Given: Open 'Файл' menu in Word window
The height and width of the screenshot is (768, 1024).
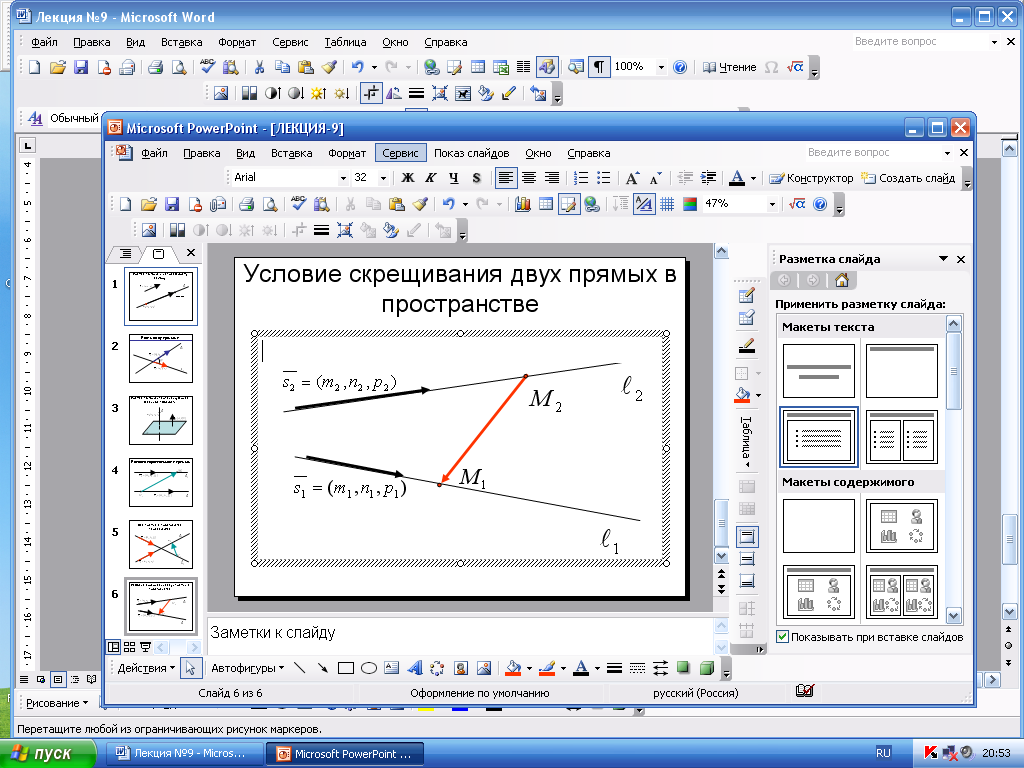Looking at the screenshot, I should coord(44,42).
